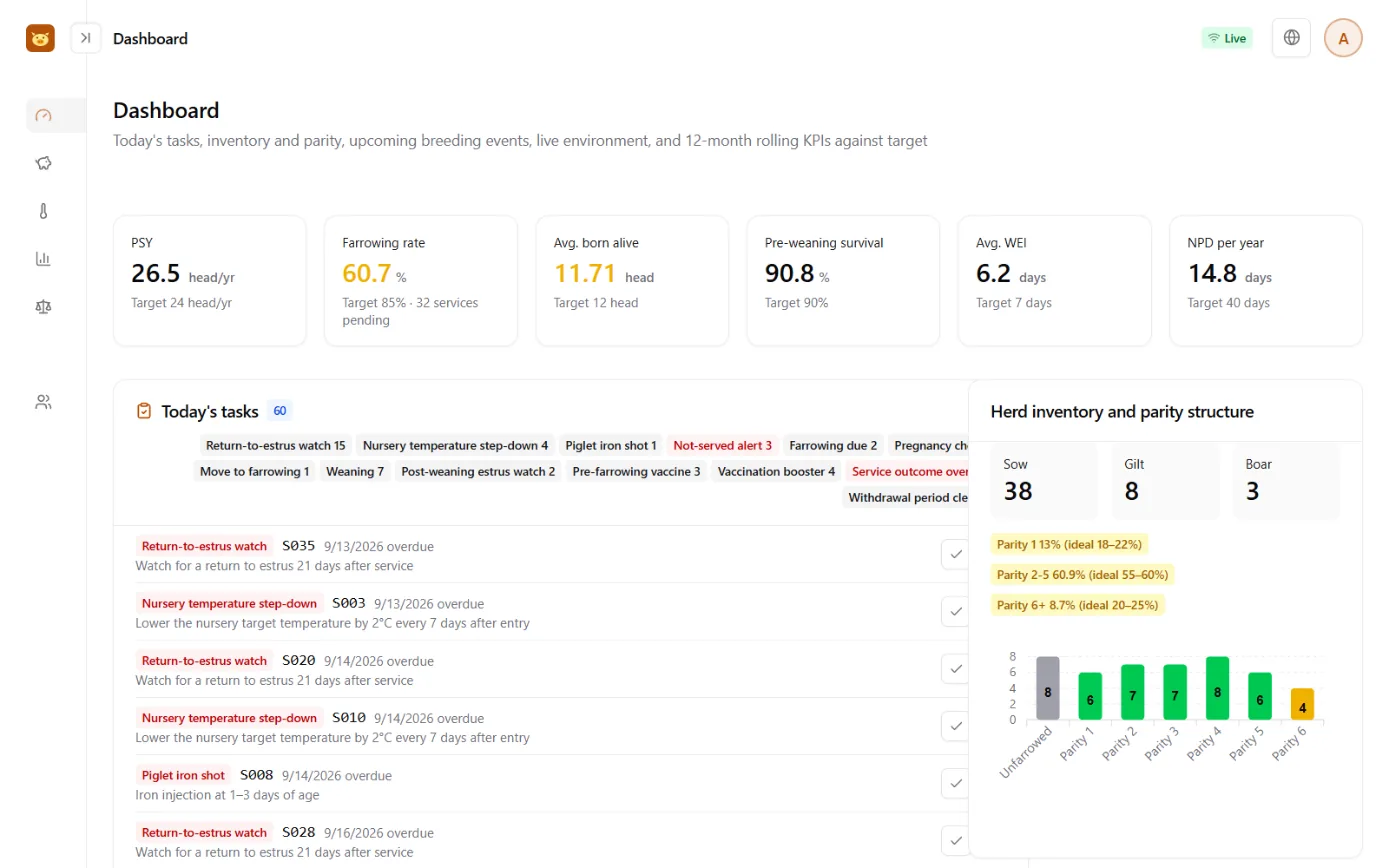Open the pig herd sidebar icon
The width and height of the screenshot is (1388, 868).
[43, 163]
